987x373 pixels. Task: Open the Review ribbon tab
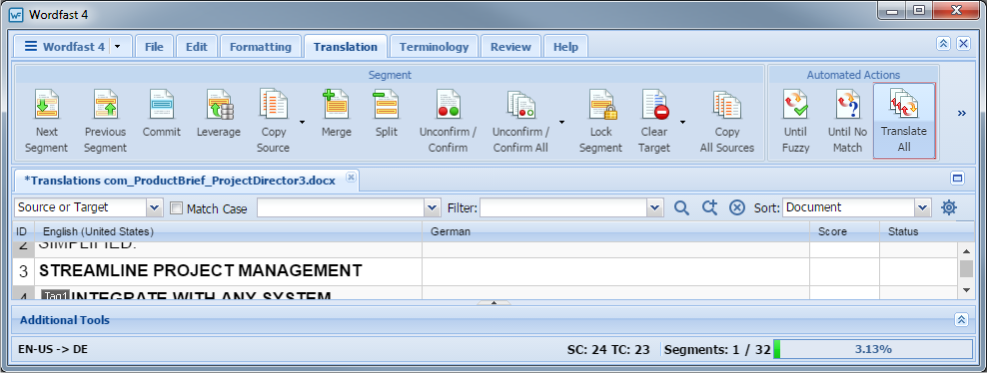(510, 47)
